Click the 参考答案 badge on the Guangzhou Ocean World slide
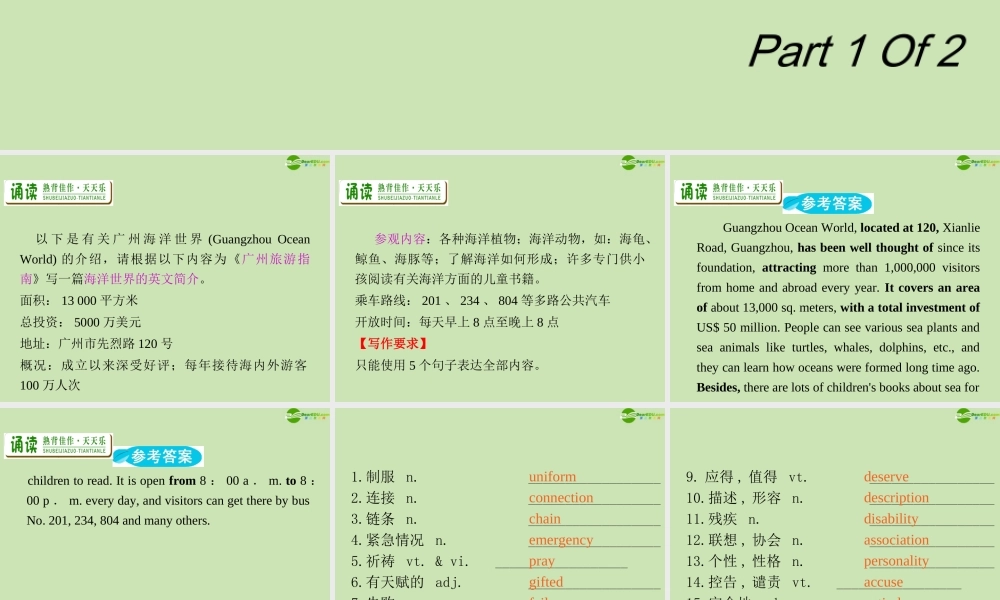Image resolution: width=1000 pixels, height=600 pixels. pos(828,203)
